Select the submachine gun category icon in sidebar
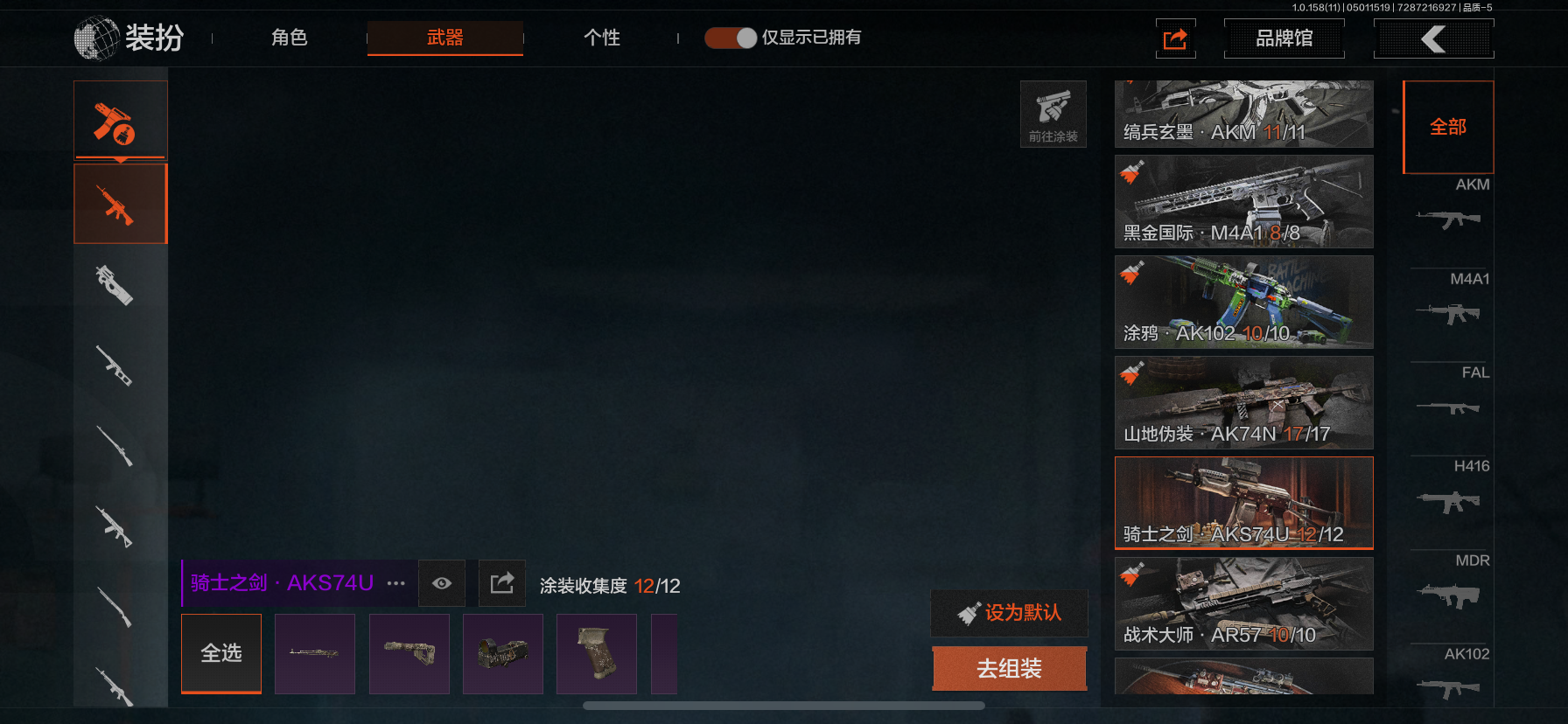Screen dimensions: 1568x724 click(115, 285)
